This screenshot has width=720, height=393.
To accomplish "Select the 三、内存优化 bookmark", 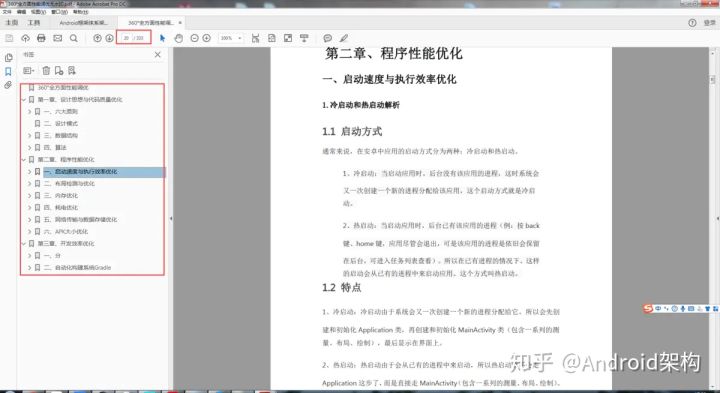I will pyautogui.click(x=61, y=196).
